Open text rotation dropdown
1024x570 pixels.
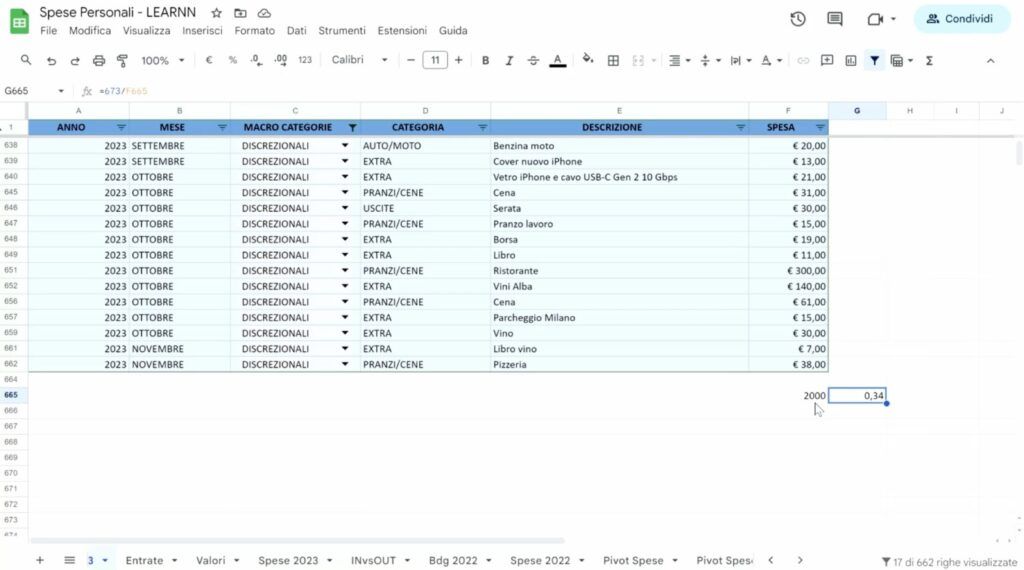click(x=771, y=61)
